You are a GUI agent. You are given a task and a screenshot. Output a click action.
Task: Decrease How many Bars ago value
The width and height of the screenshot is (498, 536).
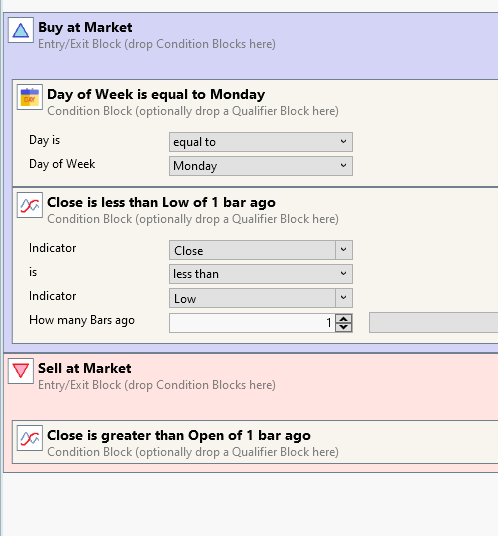[344, 327]
